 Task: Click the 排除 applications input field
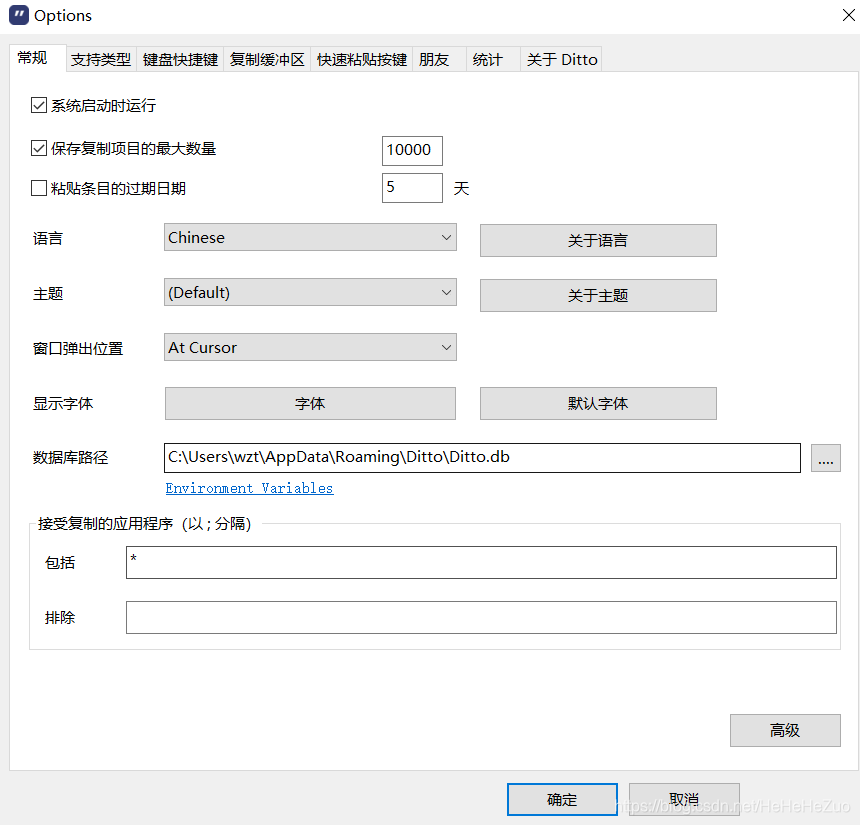click(x=481, y=618)
